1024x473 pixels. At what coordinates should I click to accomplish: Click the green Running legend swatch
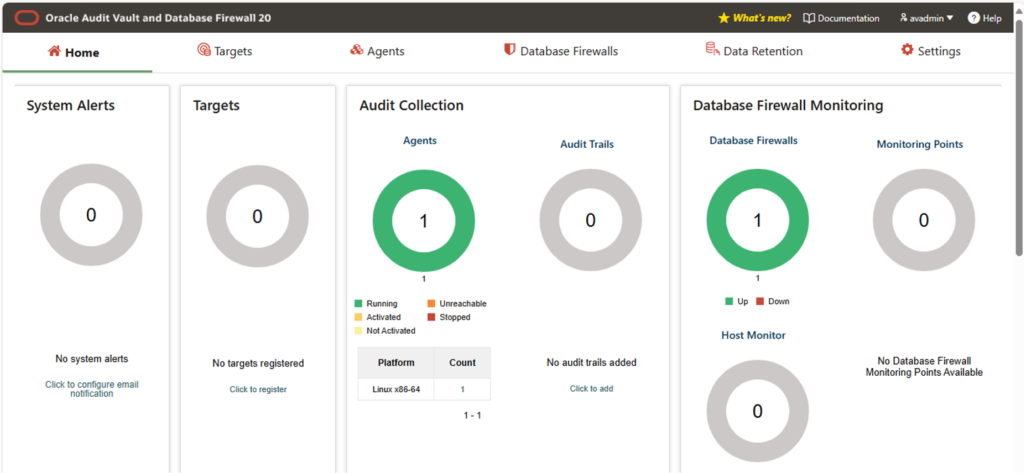(358, 304)
